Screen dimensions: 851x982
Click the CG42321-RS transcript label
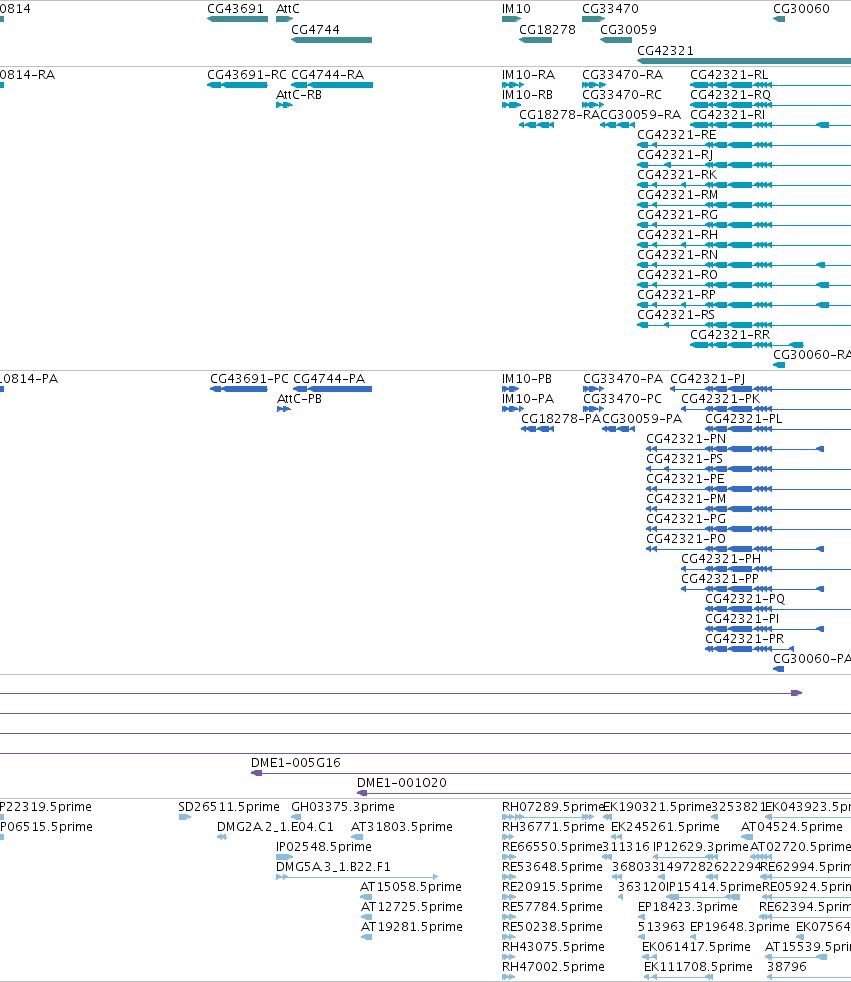[676, 315]
